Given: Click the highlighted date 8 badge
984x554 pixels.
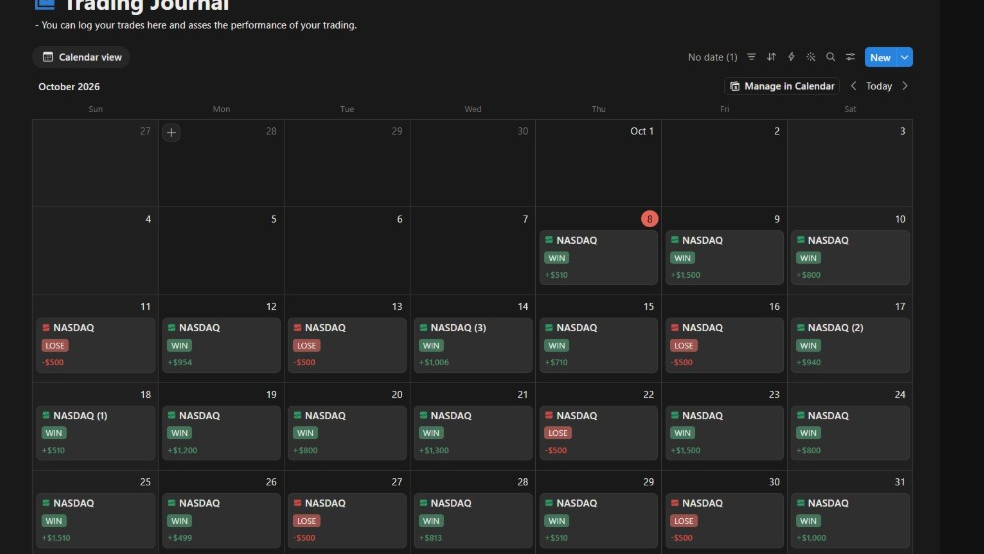Looking at the screenshot, I should pos(650,219).
